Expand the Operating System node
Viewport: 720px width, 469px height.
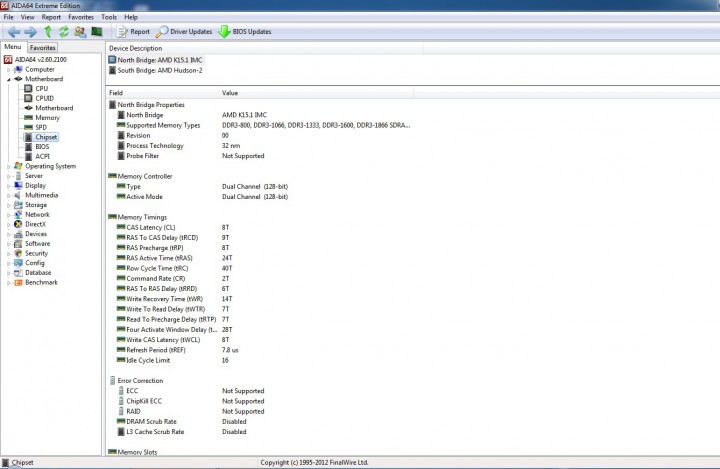[x=8, y=167]
